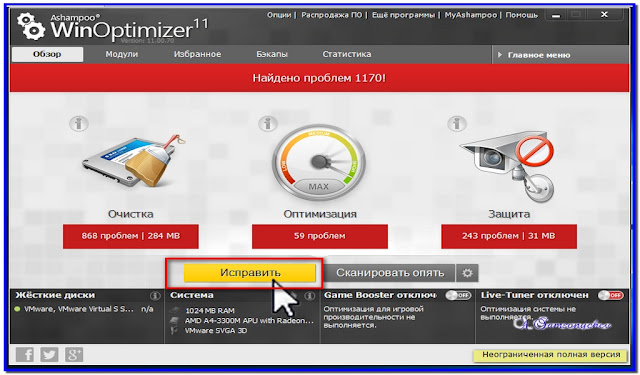Click the 59 проблем button

click(x=320, y=236)
